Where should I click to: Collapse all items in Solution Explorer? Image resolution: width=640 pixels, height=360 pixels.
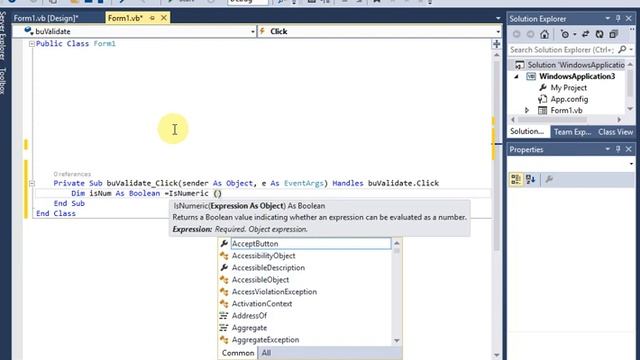point(613,34)
